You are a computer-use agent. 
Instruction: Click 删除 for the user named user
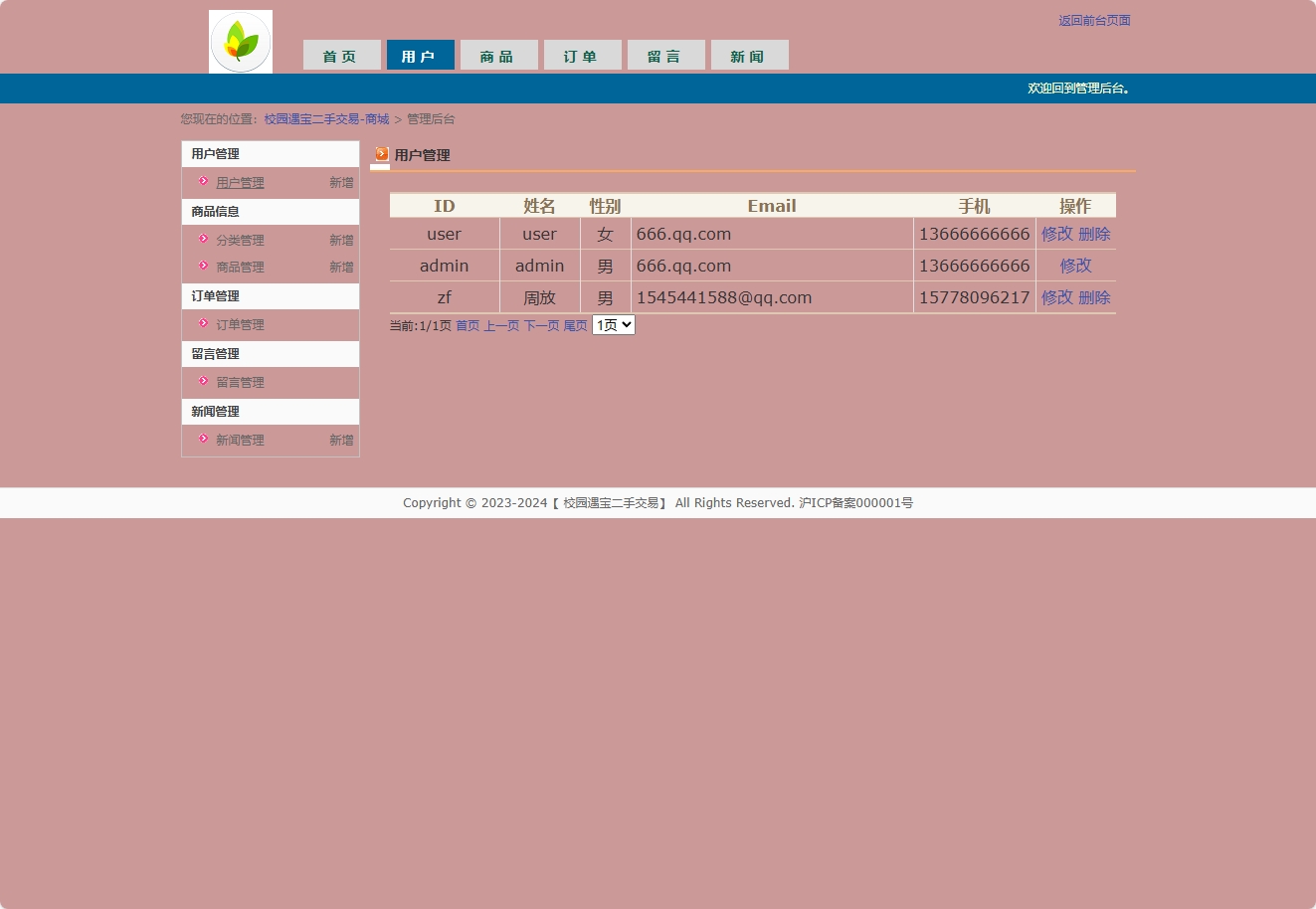point(1094,234)
